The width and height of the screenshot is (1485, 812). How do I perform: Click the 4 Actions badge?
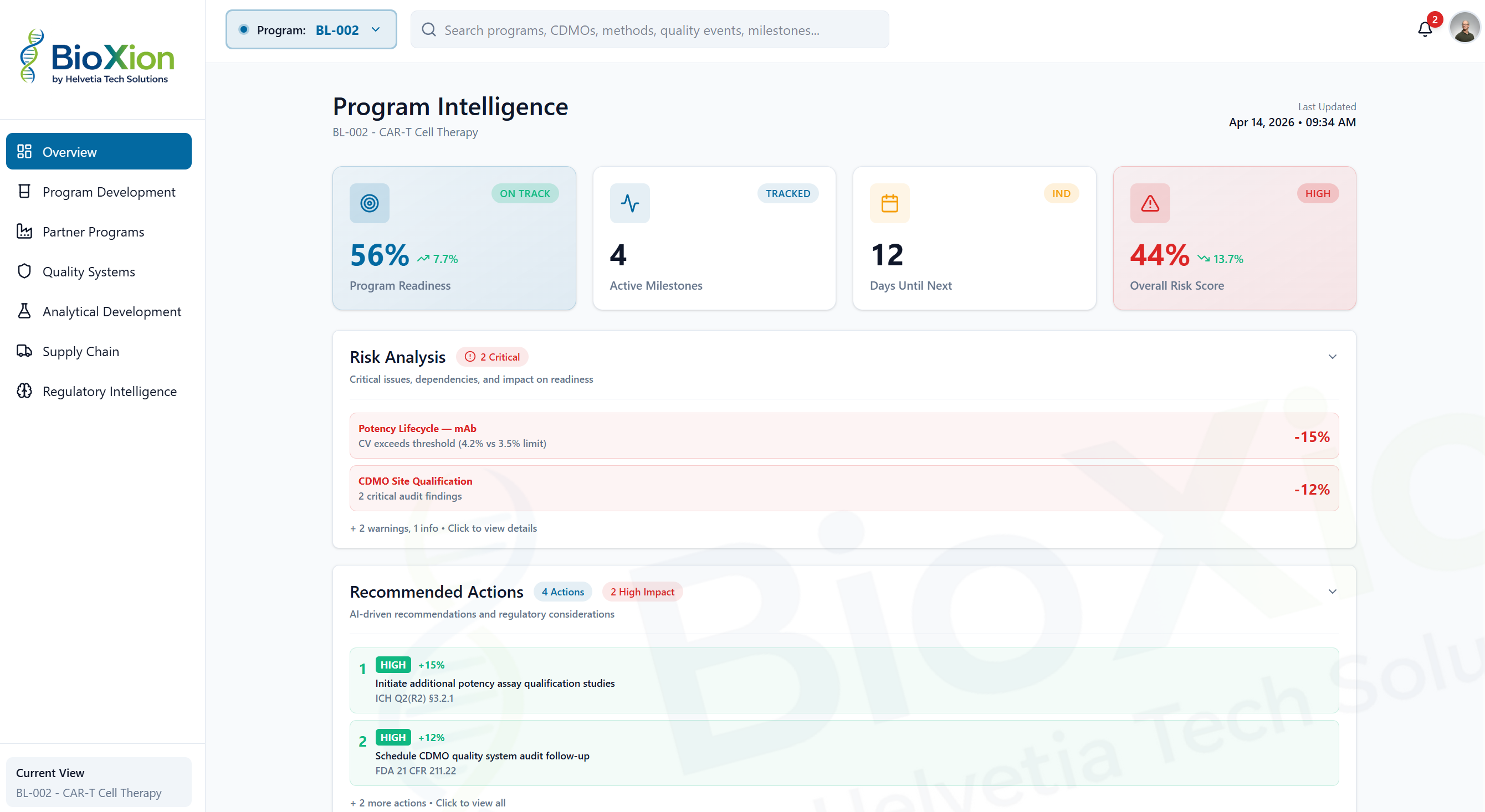(562, 592)
